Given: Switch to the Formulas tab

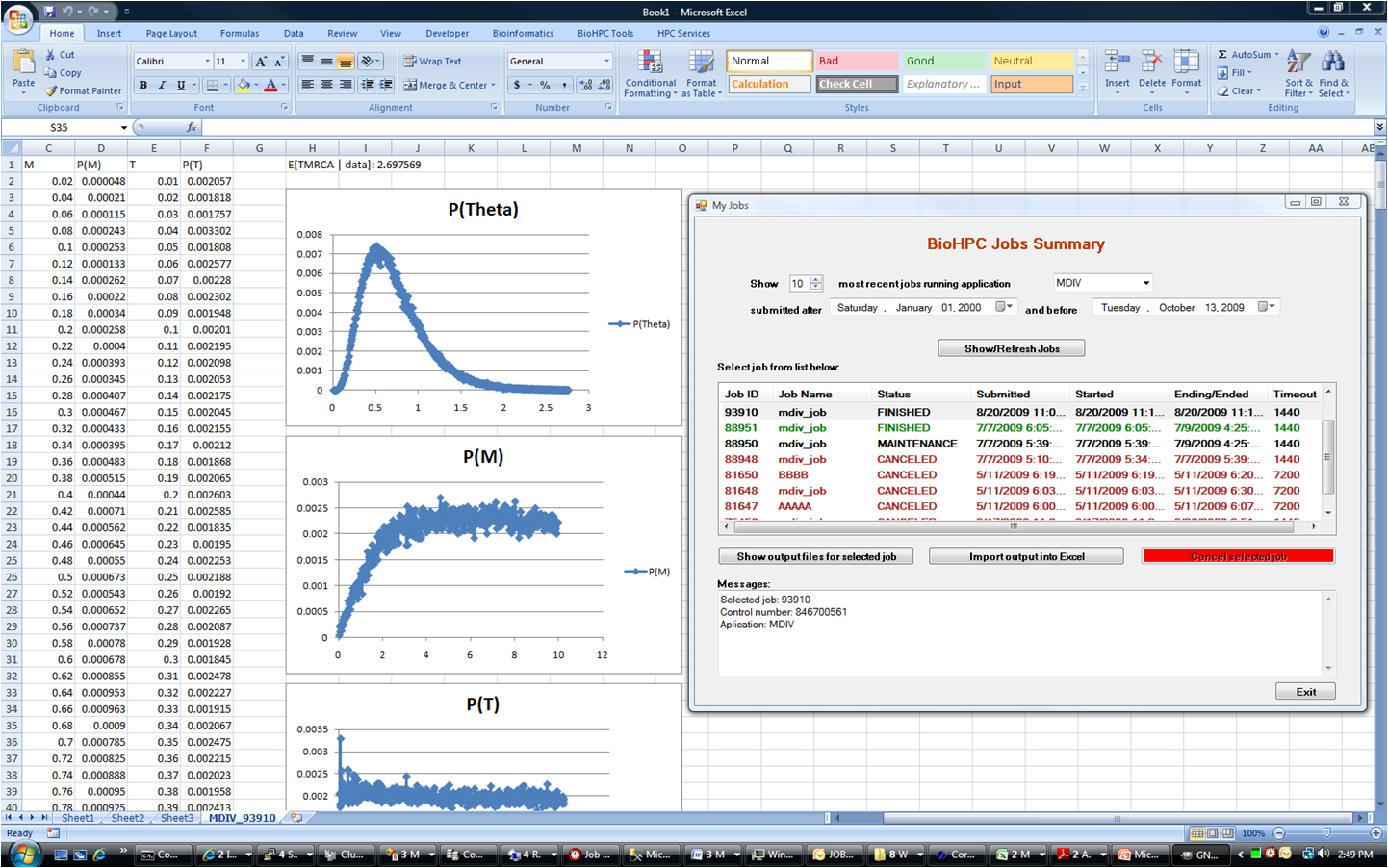Looking at the screenshot, I should (240, 33).
